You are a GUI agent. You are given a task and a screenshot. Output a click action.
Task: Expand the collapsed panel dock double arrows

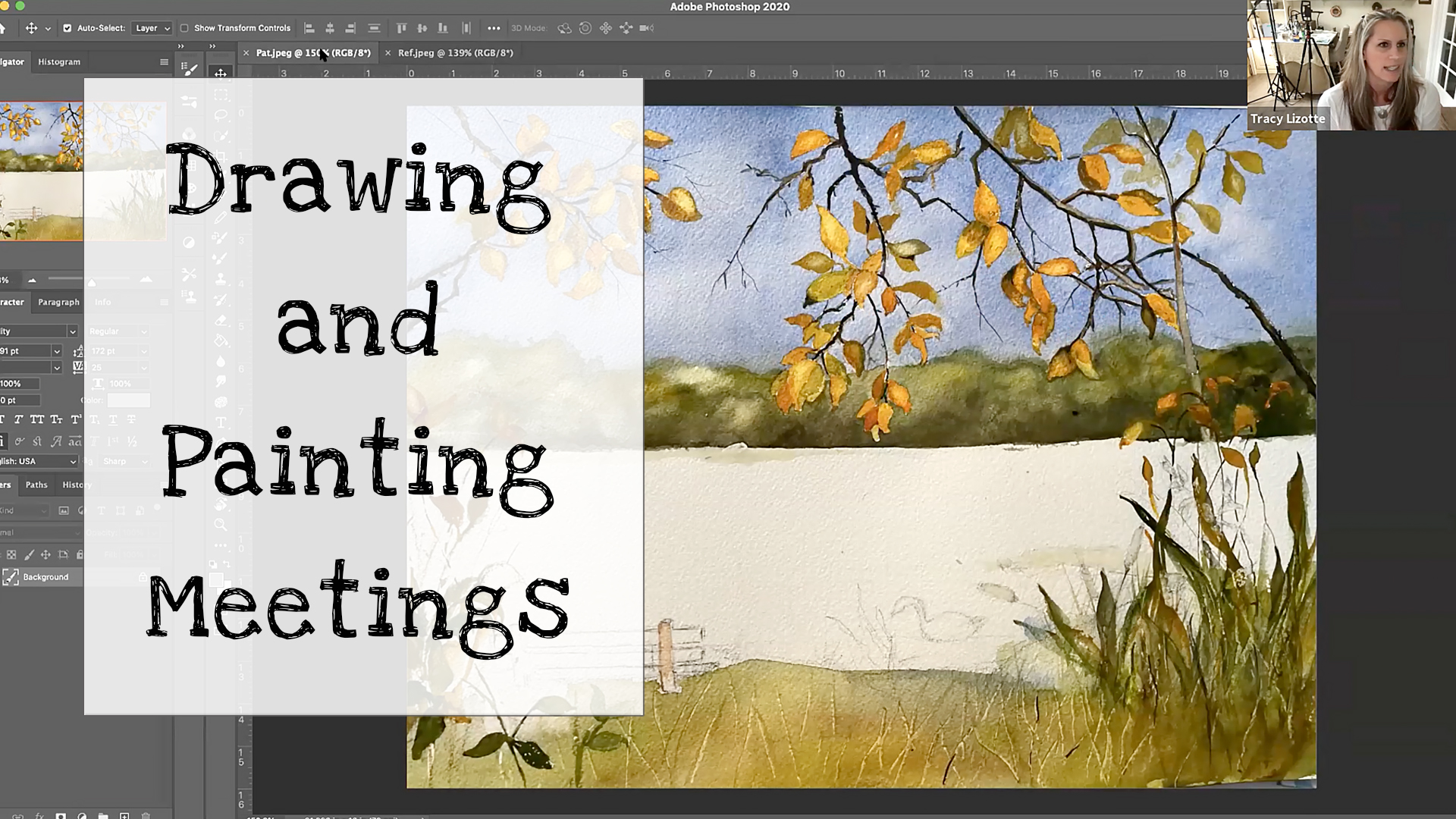(181, 46)
